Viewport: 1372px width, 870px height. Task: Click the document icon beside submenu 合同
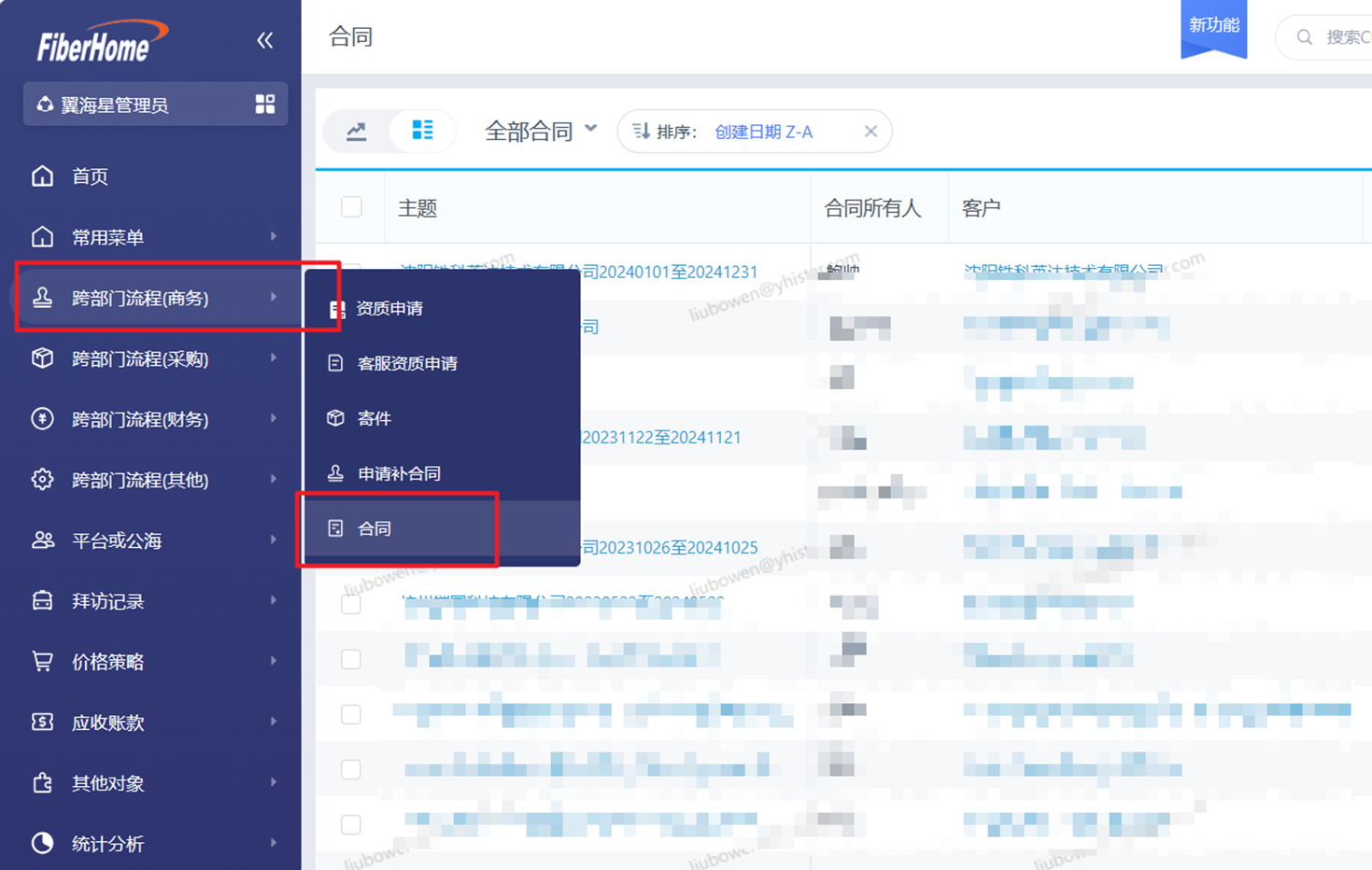pyautogui.click(x=335, y=527)
